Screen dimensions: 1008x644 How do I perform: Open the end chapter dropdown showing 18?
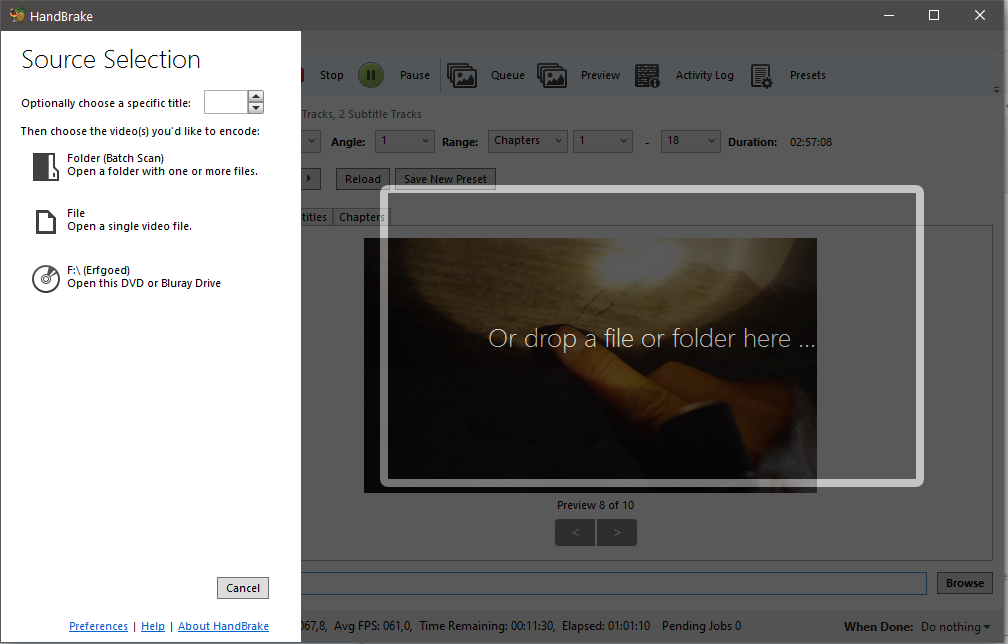690,141
